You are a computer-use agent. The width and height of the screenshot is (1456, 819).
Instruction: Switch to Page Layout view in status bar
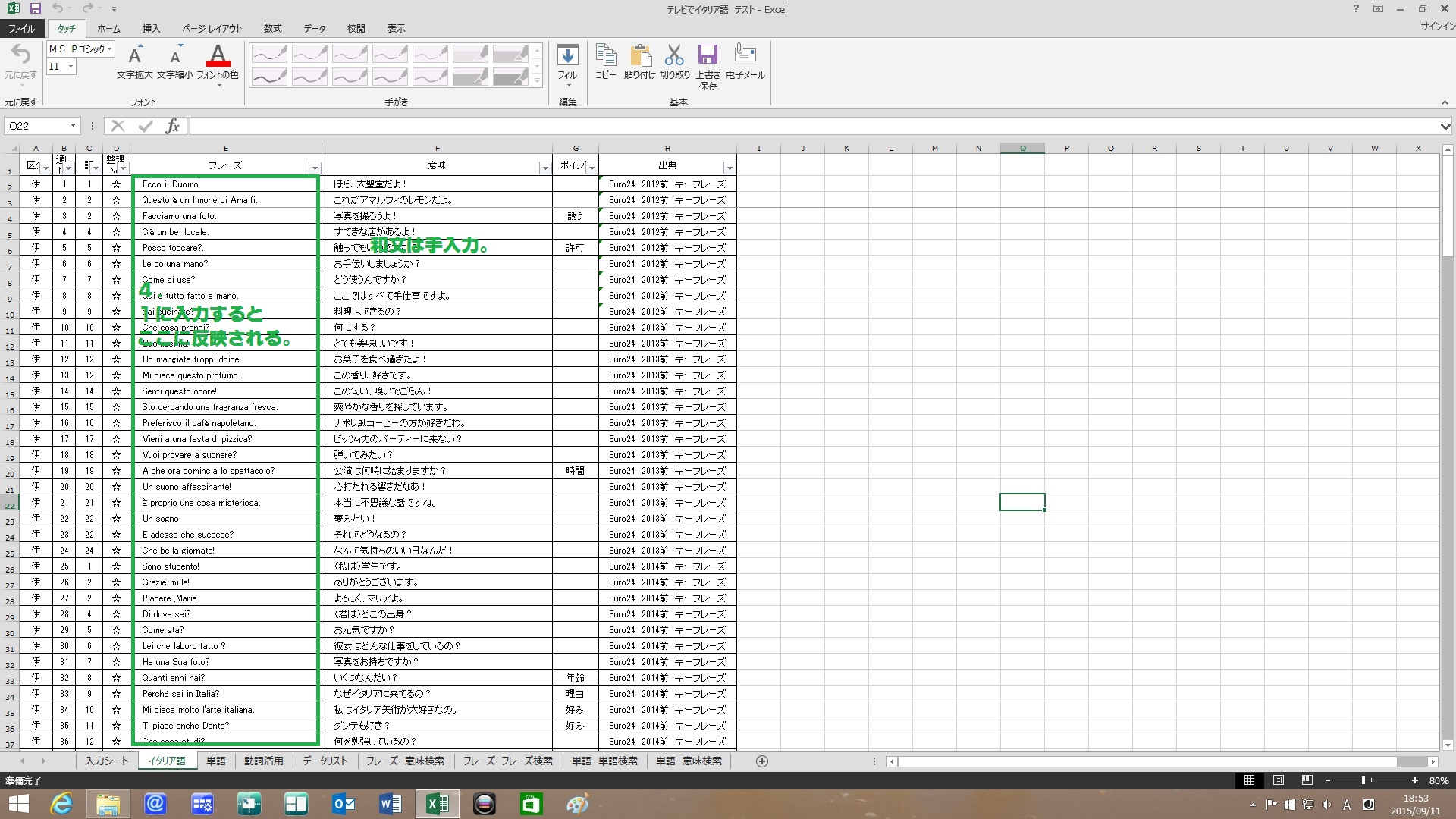(x=1279, y=780)
